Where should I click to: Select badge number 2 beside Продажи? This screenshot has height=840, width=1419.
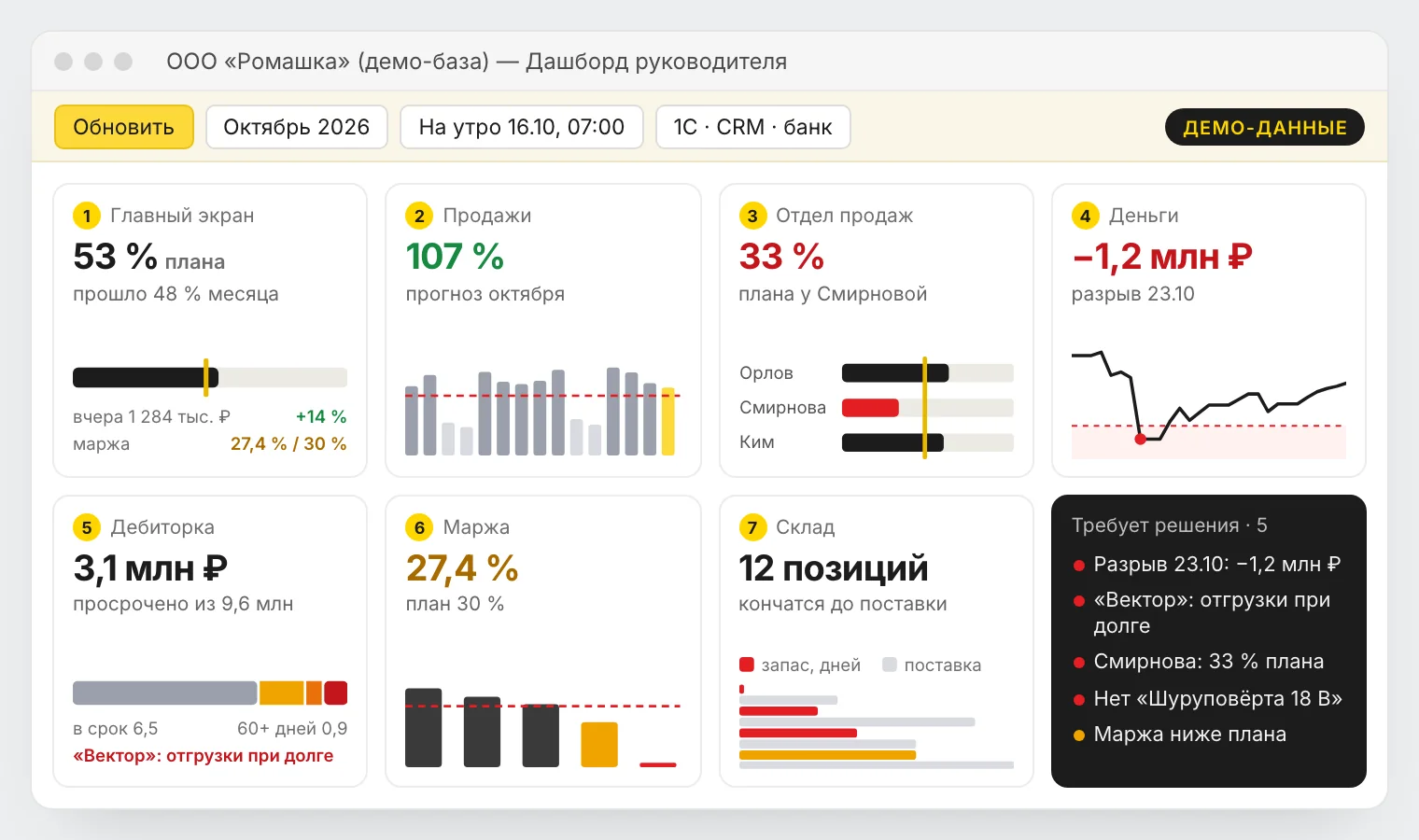click(x=419, y=216)
